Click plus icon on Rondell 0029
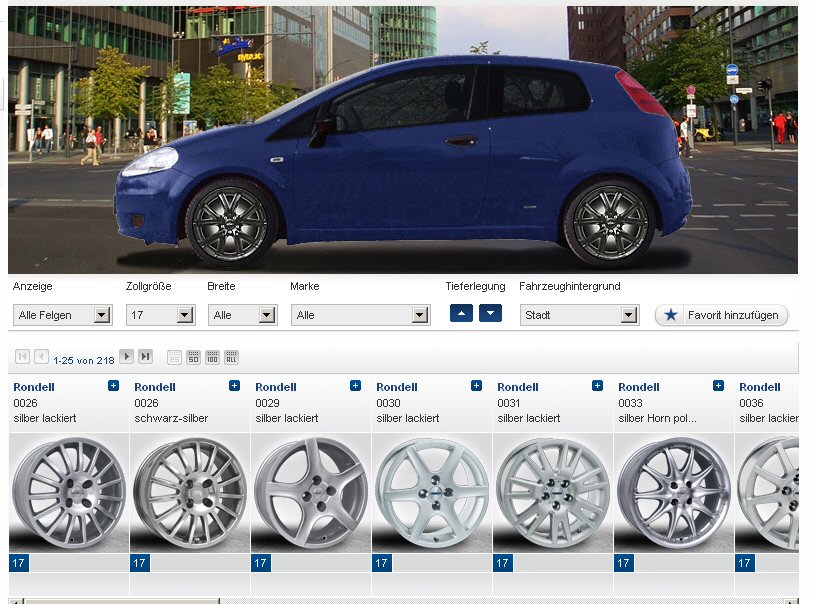The width and height of the screenshot is (814, 604). 355,386
